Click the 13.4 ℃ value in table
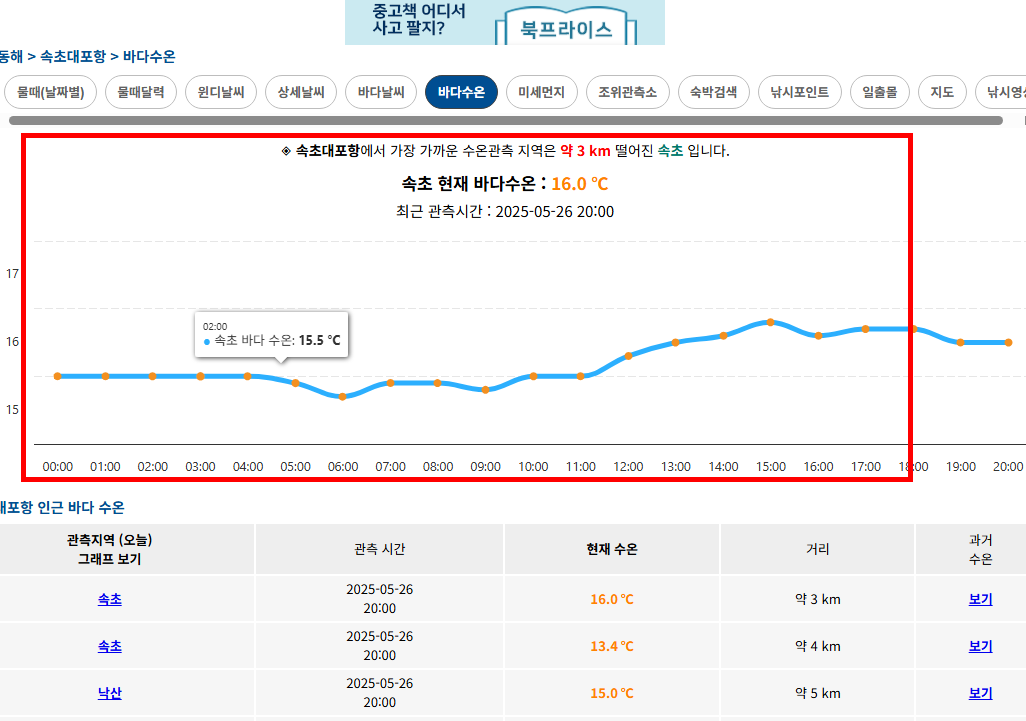 coord(612,646)
